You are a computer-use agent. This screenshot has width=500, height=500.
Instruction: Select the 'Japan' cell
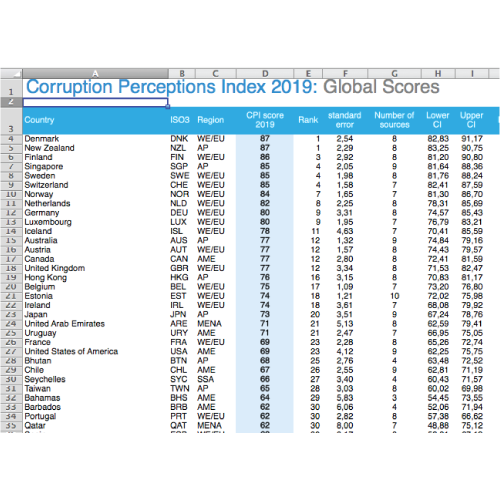(95, 314)
